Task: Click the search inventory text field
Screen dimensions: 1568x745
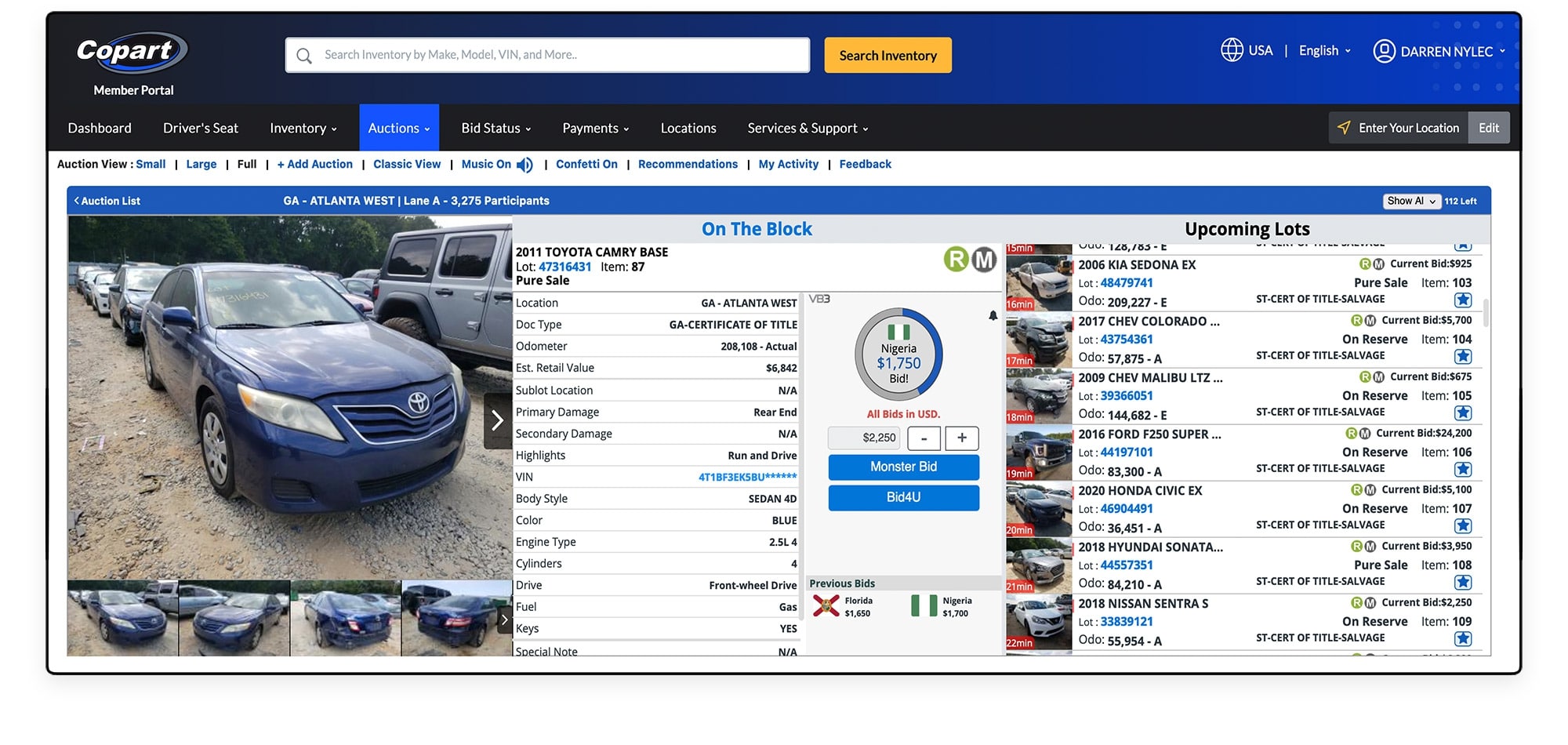Action: 547,56
